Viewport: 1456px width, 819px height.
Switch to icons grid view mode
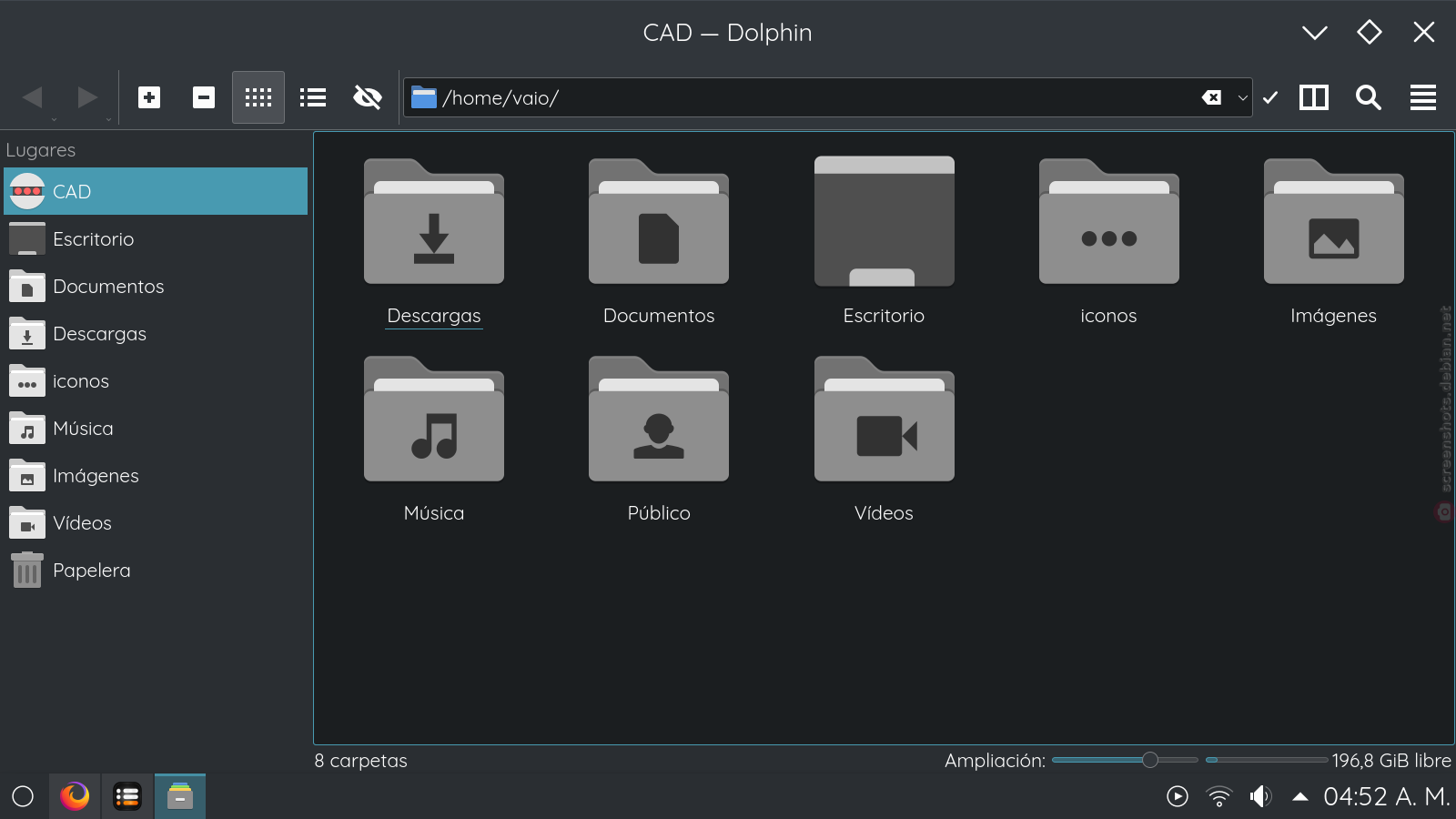[x=258, y=97]
